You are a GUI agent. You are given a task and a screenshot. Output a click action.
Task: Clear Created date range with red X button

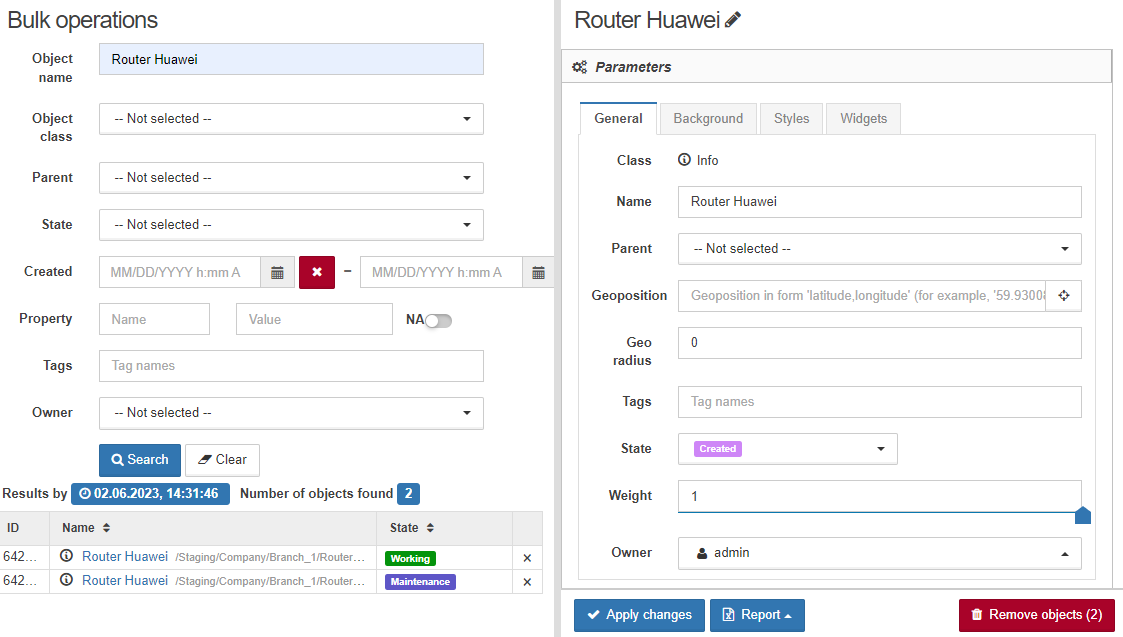click(x=317, y=272)
